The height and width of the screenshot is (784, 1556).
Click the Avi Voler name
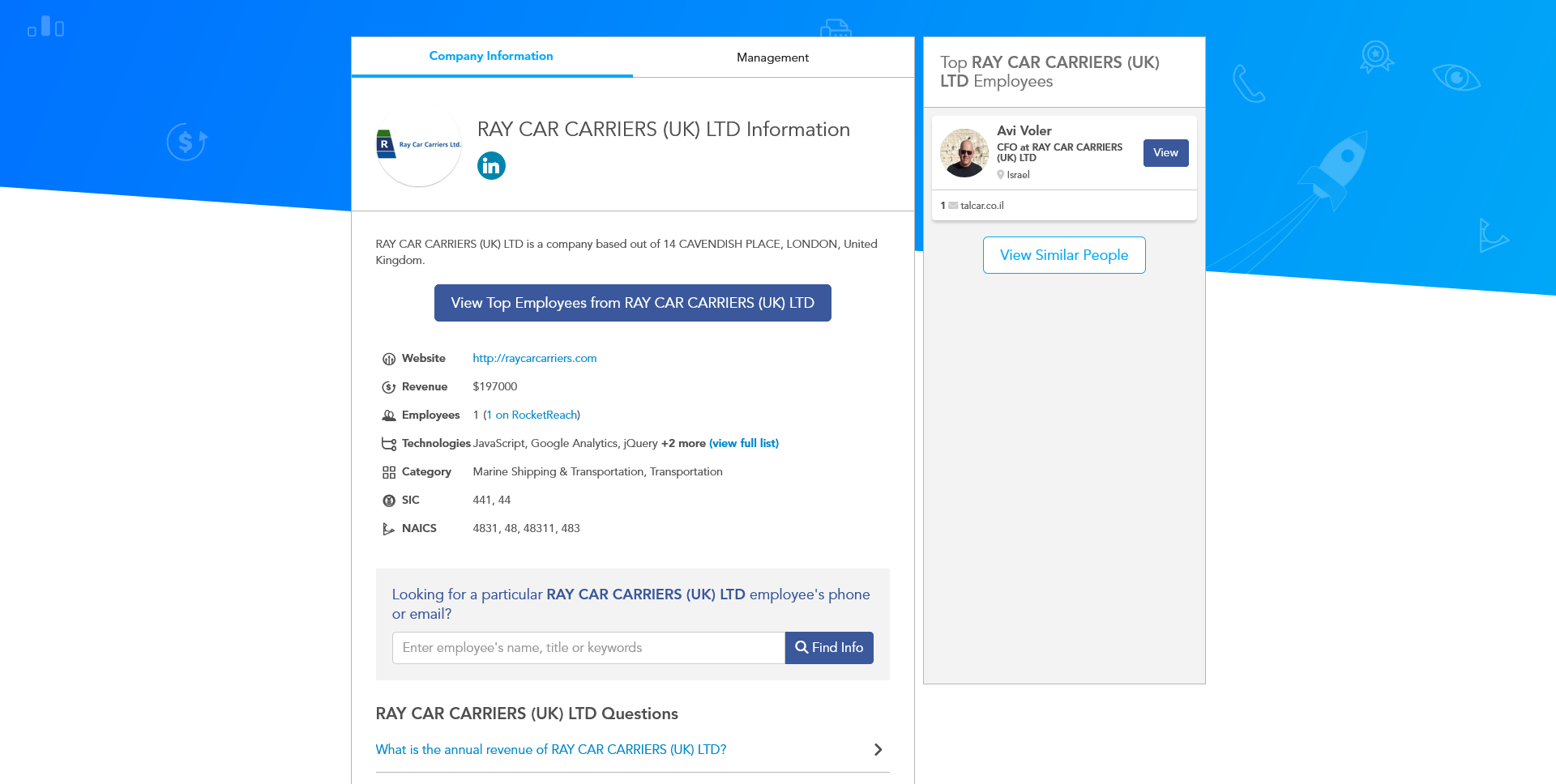point(1024,130)
